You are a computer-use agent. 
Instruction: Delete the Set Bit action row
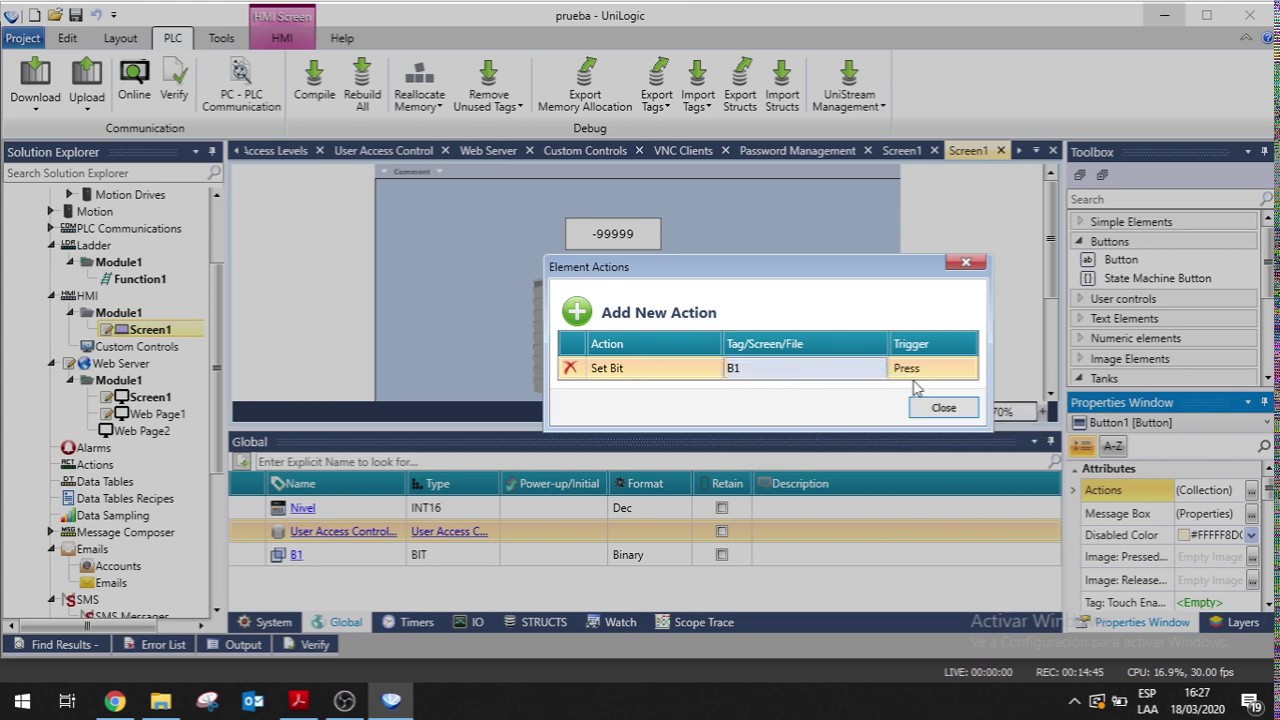pos(570,368)
